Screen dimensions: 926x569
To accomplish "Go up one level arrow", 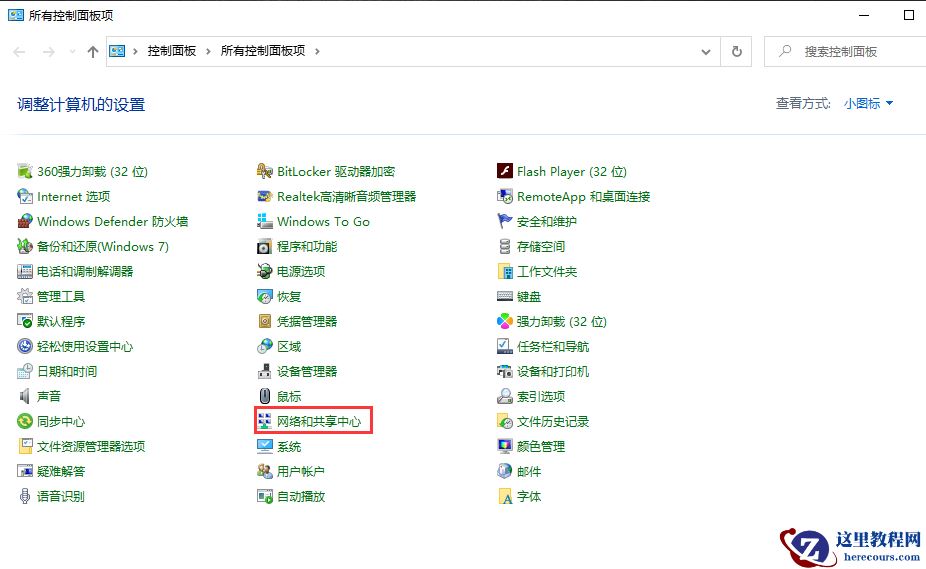I will coord(93,51).
